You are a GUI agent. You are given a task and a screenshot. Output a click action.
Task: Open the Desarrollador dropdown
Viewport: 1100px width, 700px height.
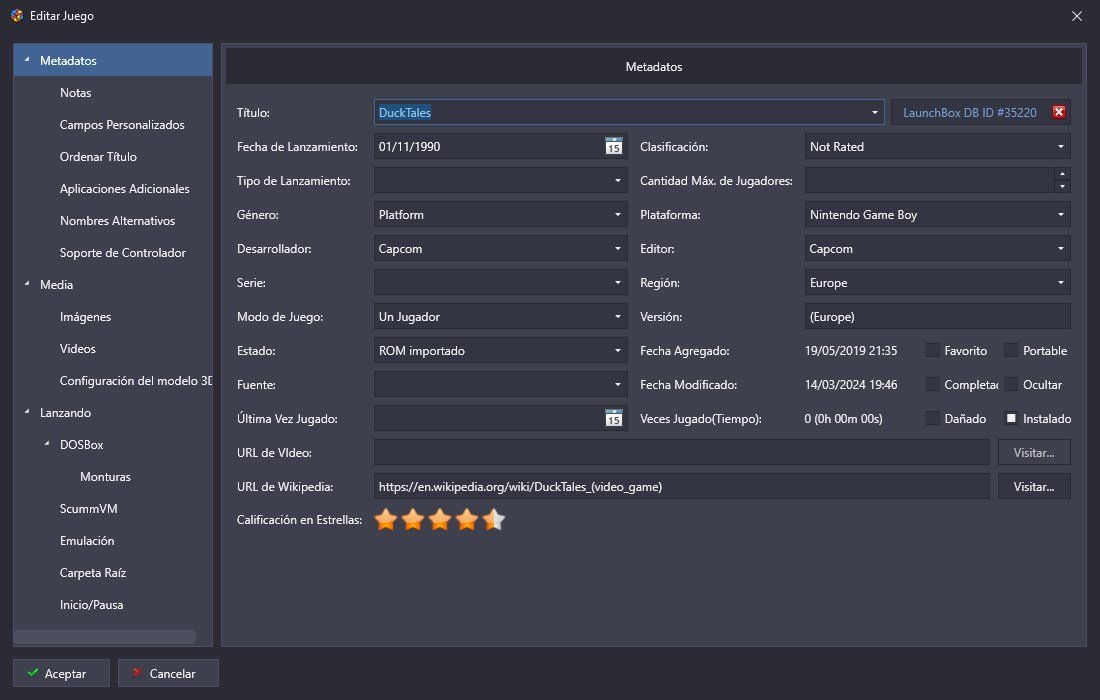click(617, 249)
